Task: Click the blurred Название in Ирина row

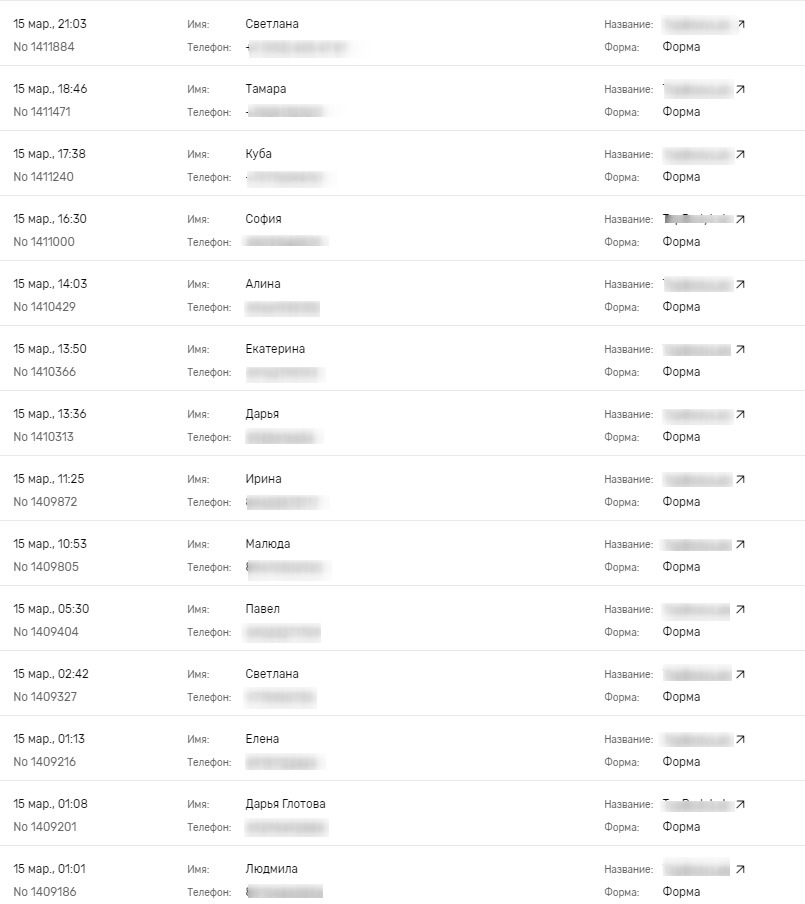Action: [697, 479]
